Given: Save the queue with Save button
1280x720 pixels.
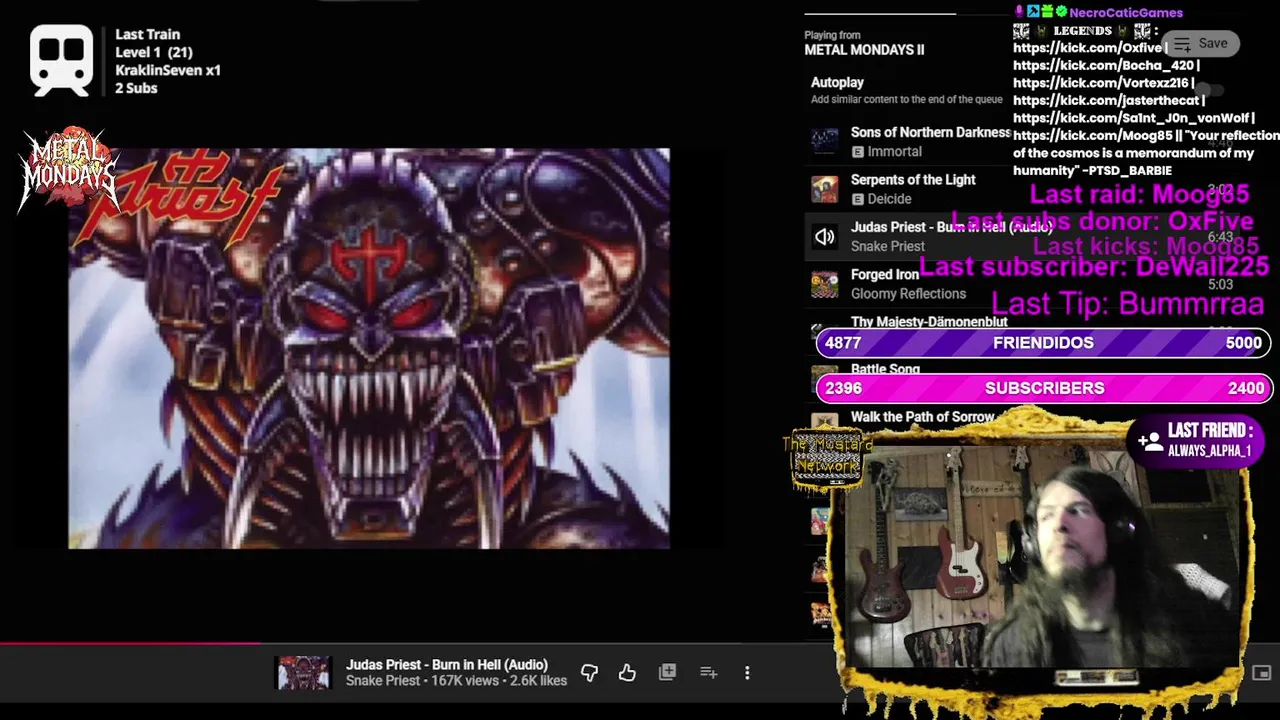Looking at the screenshot, I should click(x=1199, y=43).
